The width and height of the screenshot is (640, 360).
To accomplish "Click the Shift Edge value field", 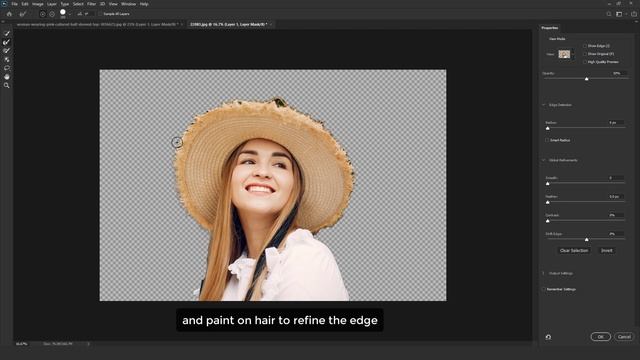I will [616, 234].
